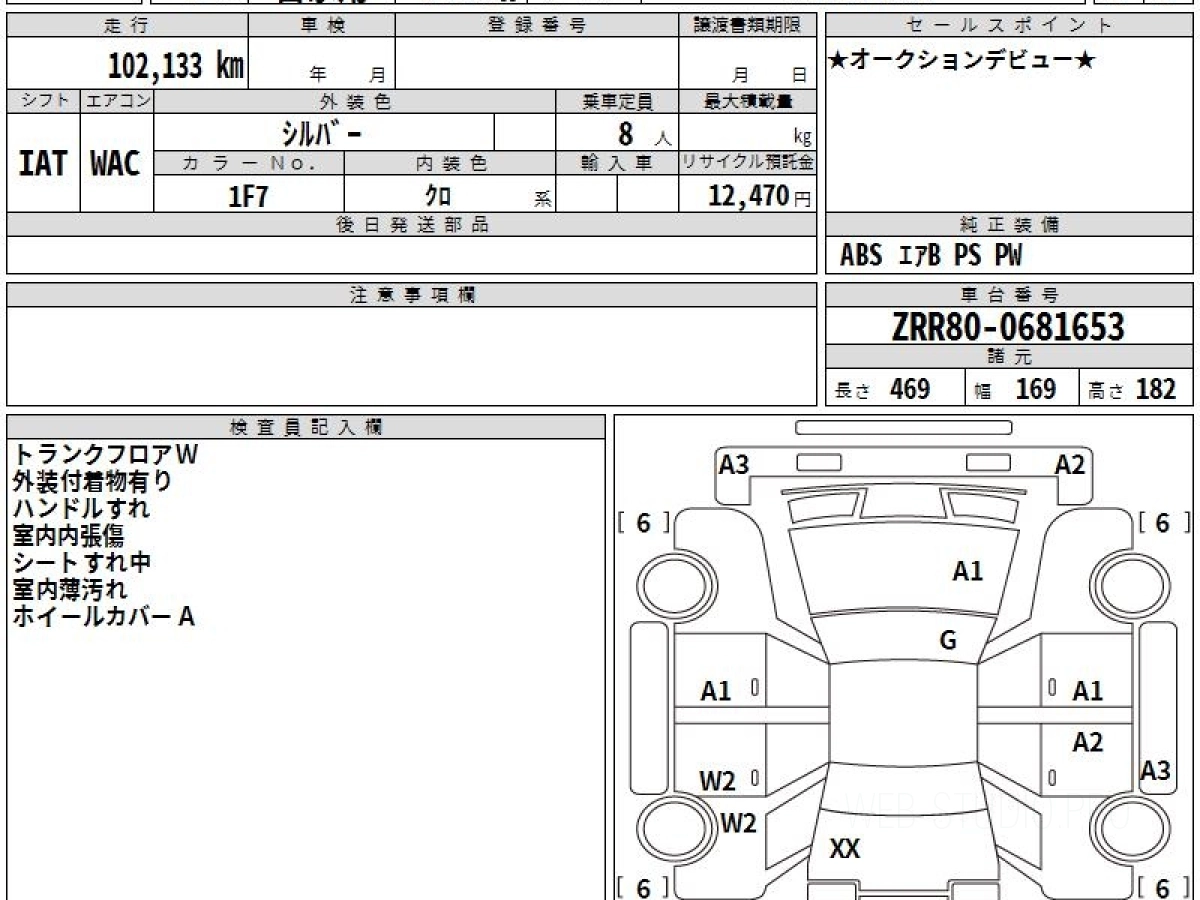
Task: Click the 譲渡書類期限 header cell
Action: coord(748,26)
